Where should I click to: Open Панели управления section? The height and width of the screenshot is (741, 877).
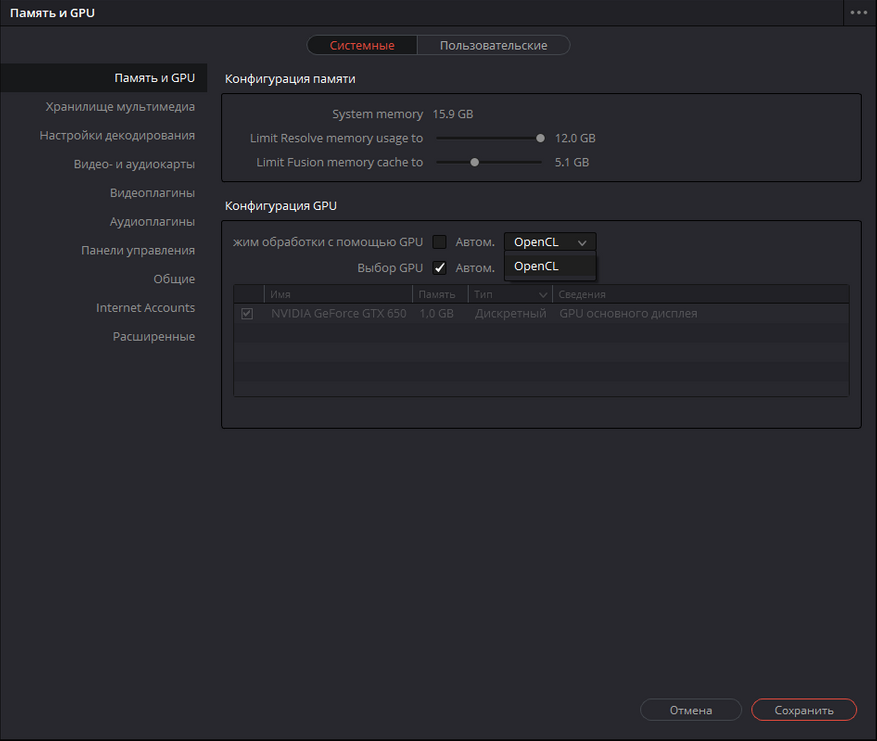(x=138, y=250)
